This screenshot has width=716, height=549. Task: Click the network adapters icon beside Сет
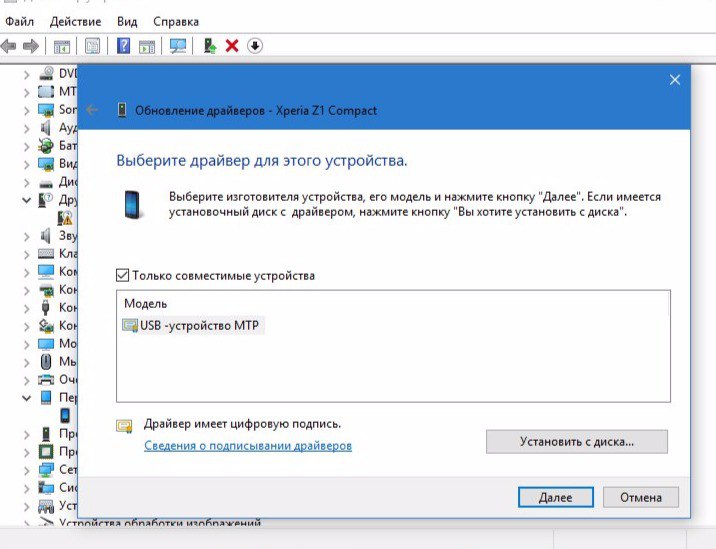click(46, 470)
